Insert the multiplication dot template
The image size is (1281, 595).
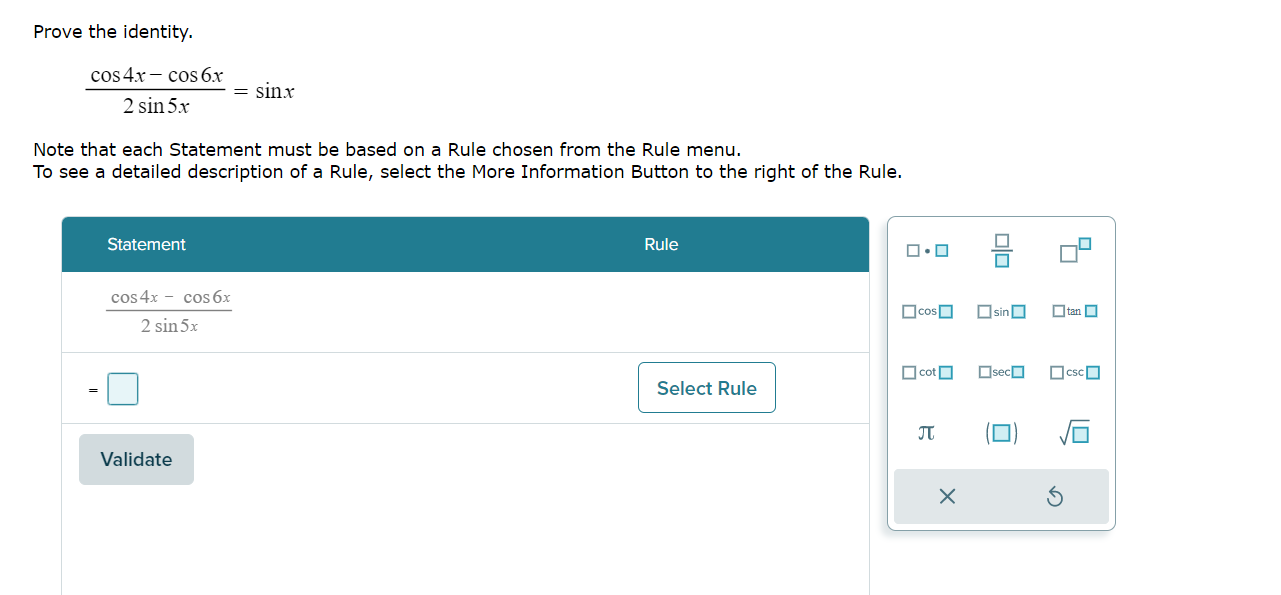927,250
